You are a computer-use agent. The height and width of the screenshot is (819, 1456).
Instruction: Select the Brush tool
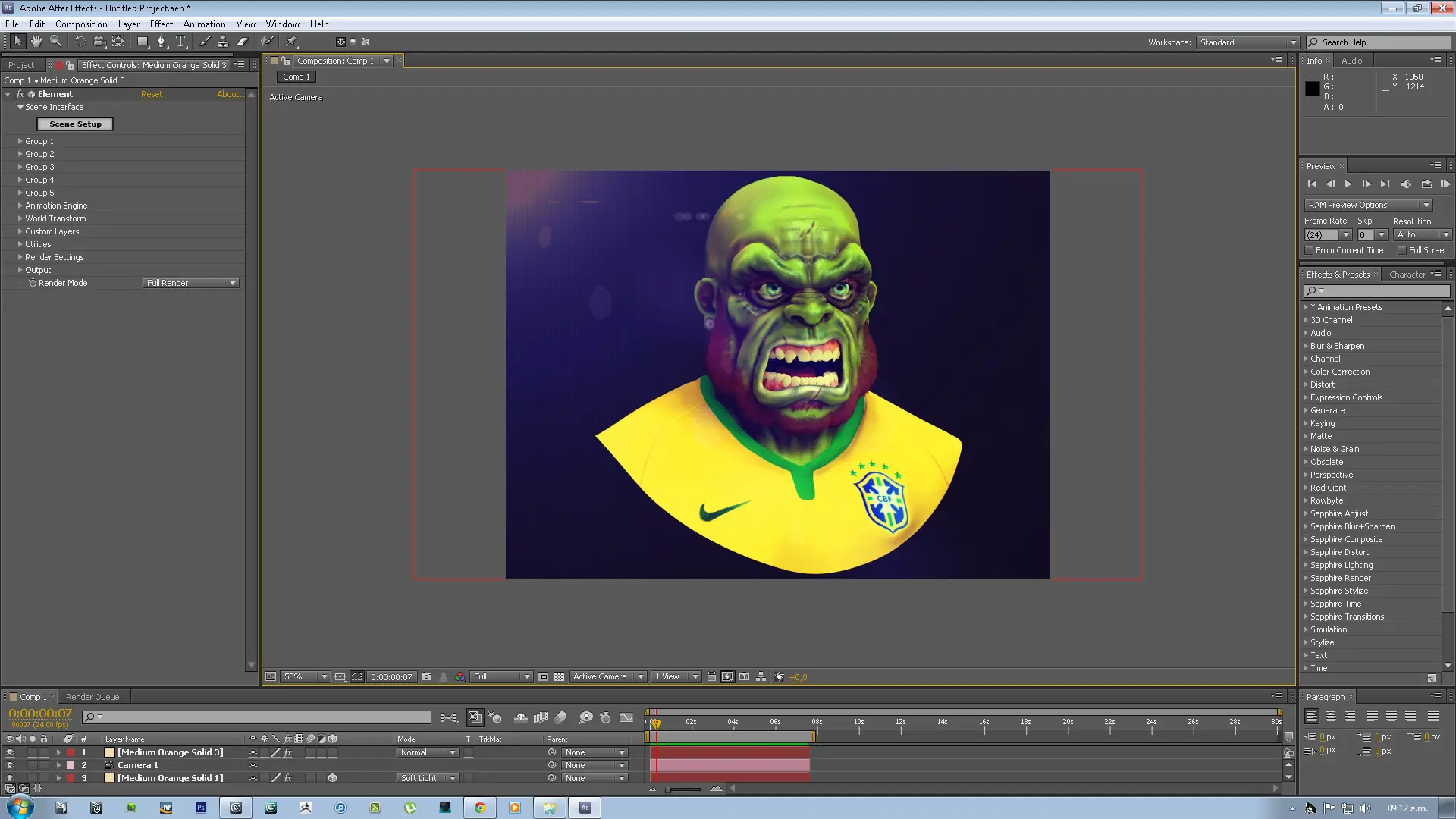[205, 42]
